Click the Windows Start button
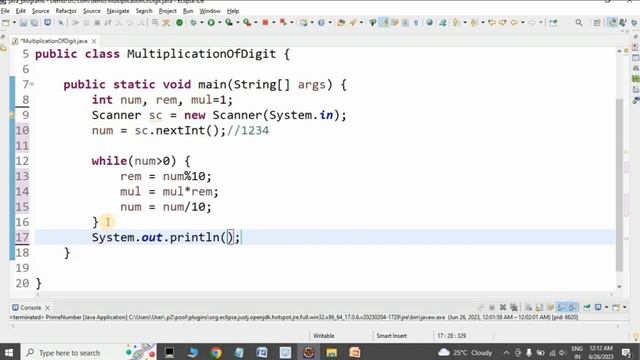This screenshot has height=360, width=640. [9, 352]
